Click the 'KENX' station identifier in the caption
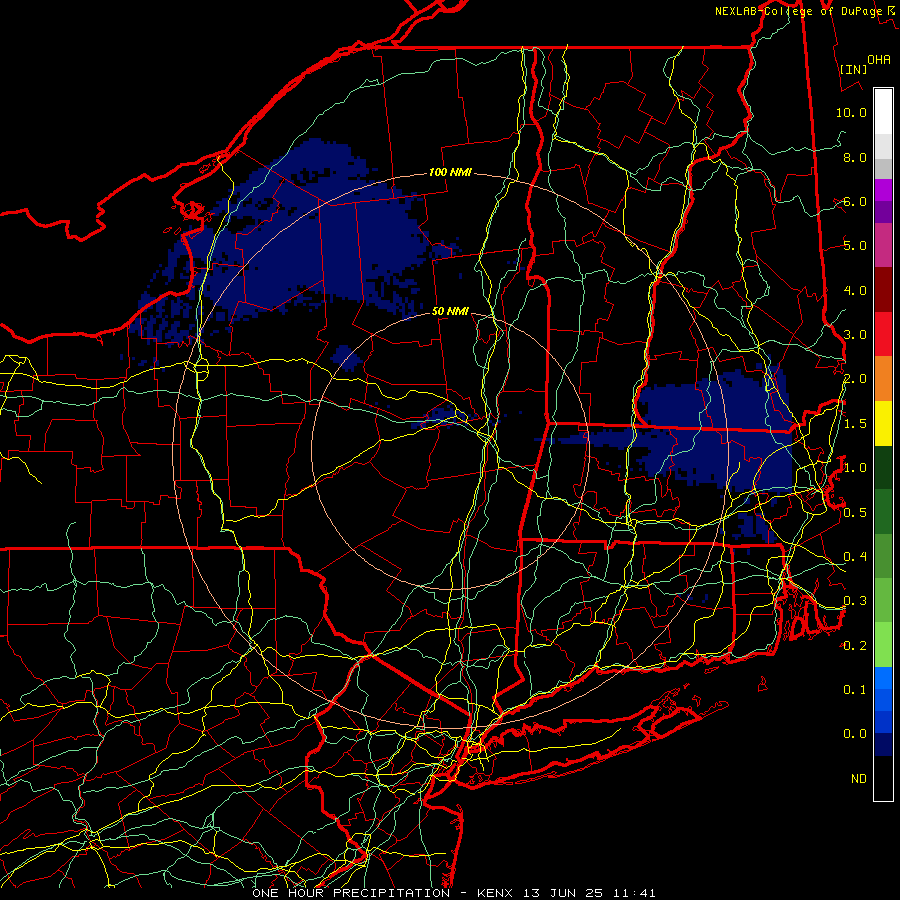The image size is (900, 900). pyautogui.click(x=497, y=893)
